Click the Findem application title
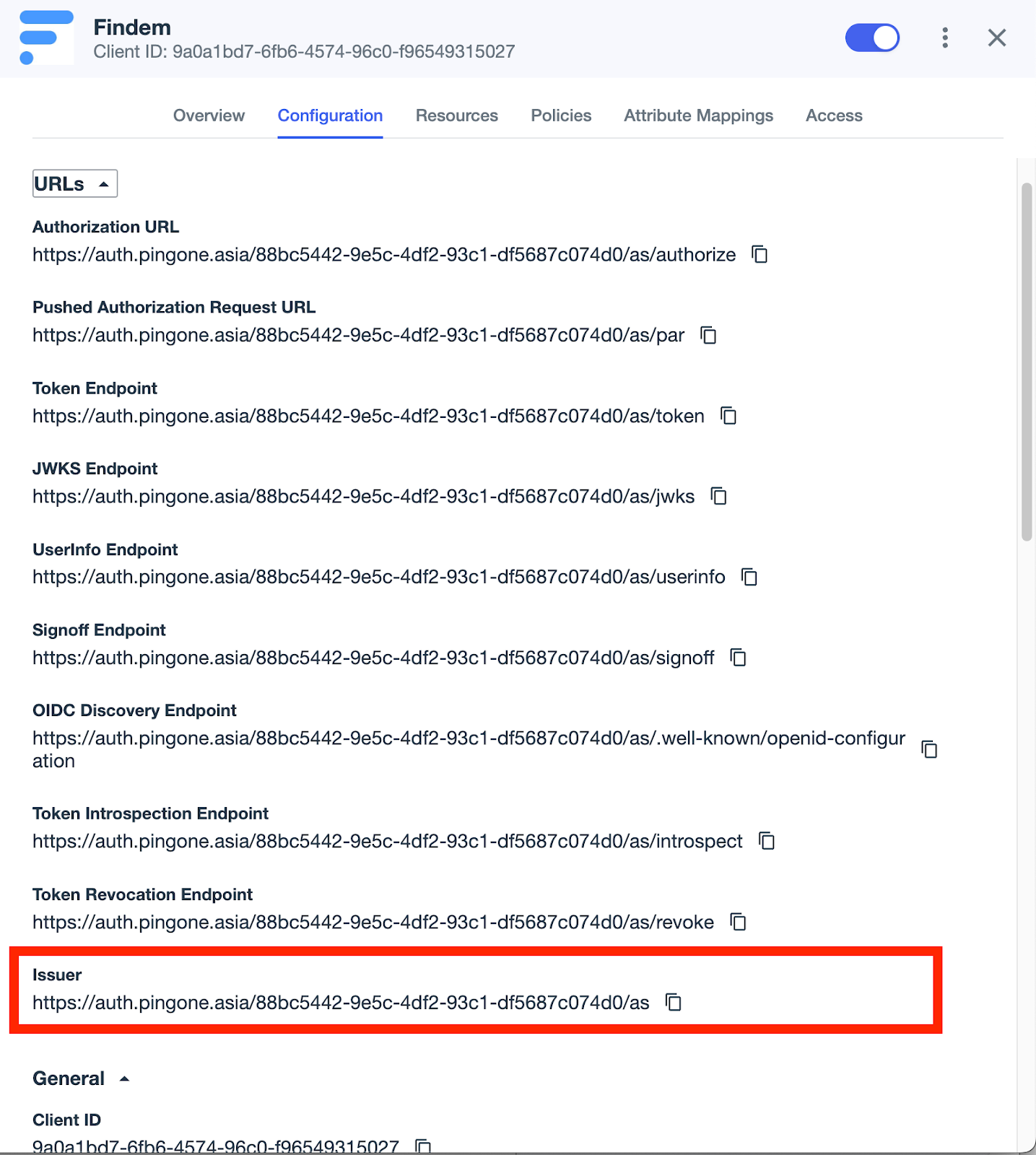The height and width of the screenshot is (1155, 1036). (x=132, y=27)
